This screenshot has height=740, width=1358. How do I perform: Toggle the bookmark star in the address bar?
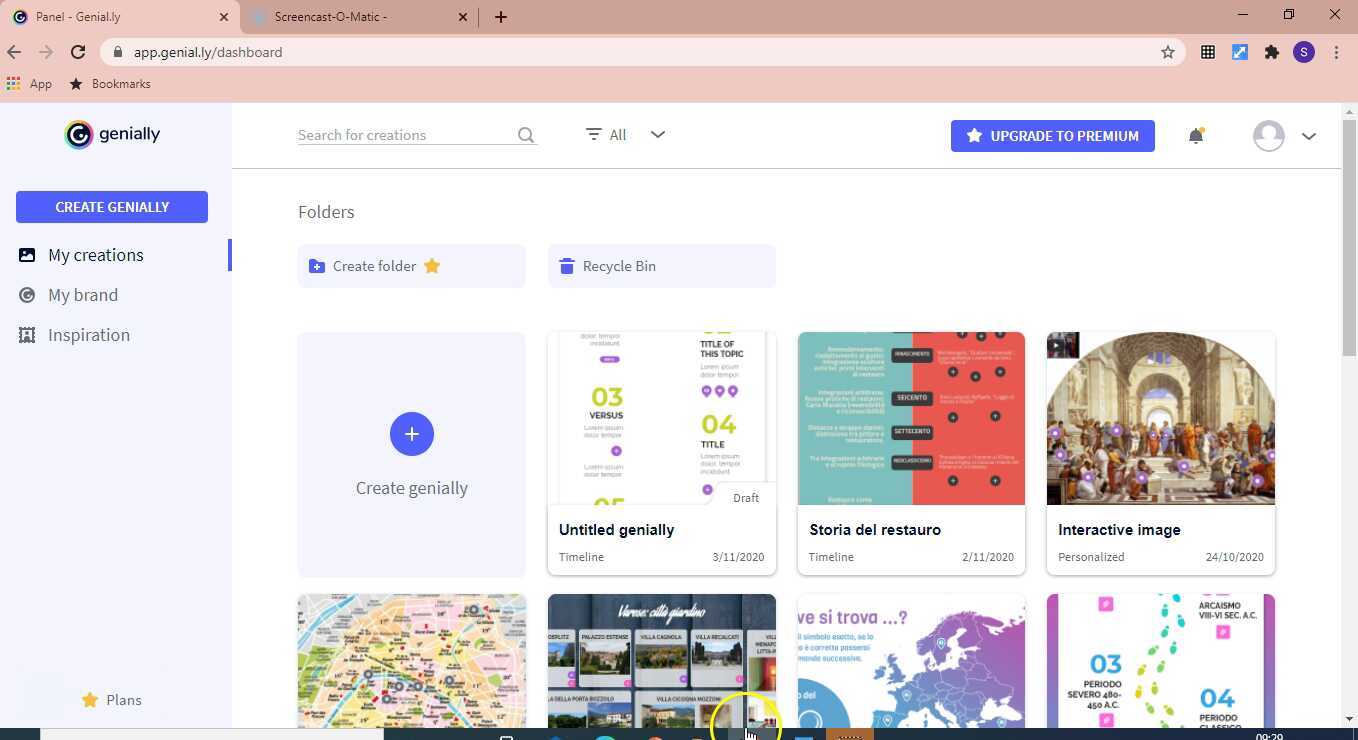click(x=1167, y=52)
